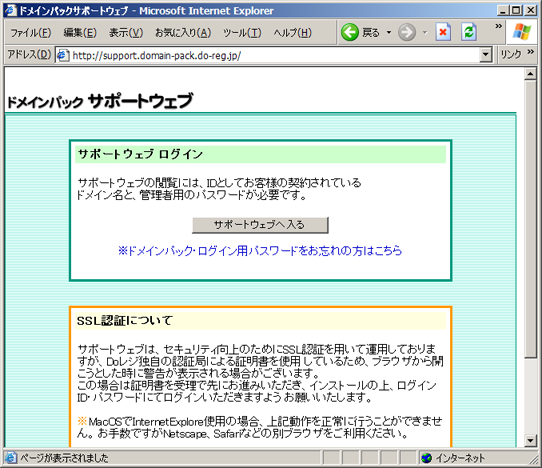The image size is (542, 468).
Task: Click the Internet zone globe icon
Action: [427, 458]
